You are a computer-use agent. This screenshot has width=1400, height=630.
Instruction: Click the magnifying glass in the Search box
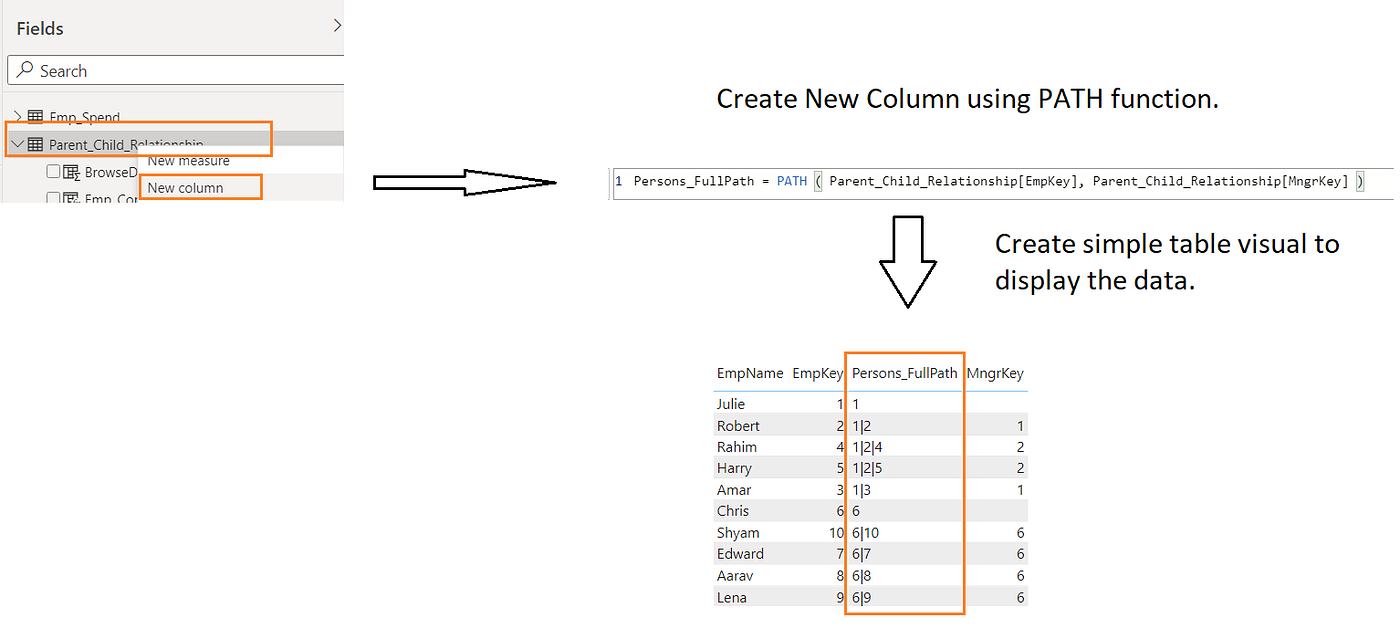[x=27, y=70]
